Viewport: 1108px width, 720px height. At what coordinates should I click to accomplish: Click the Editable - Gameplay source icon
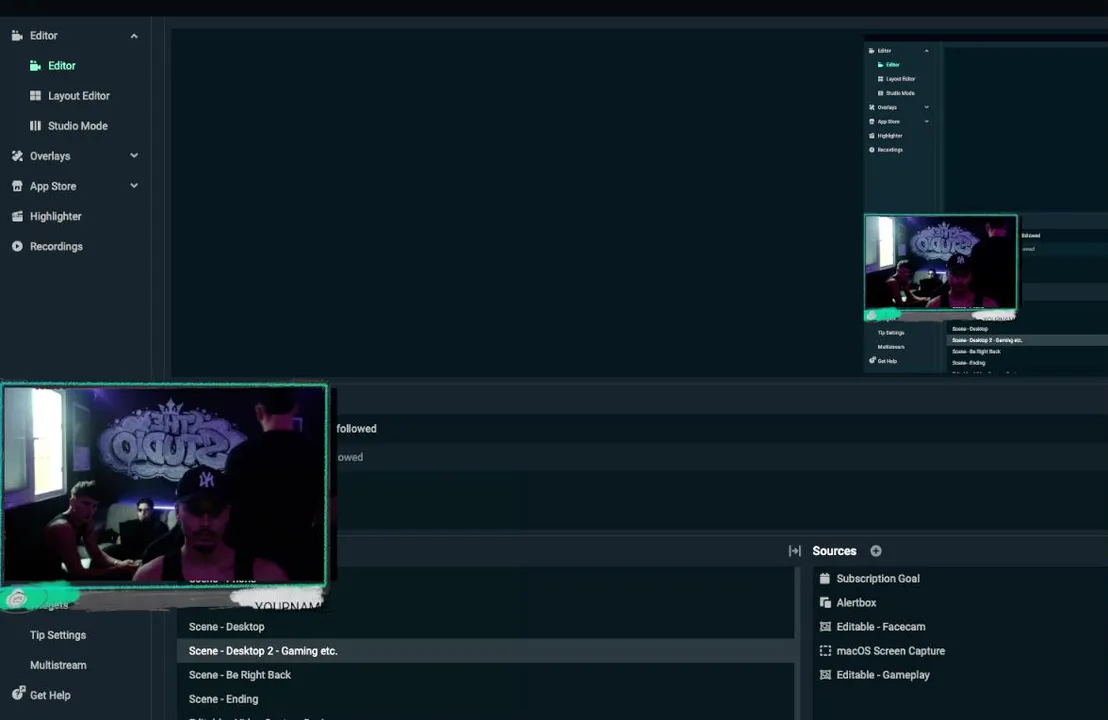click(x=825, y=675)
